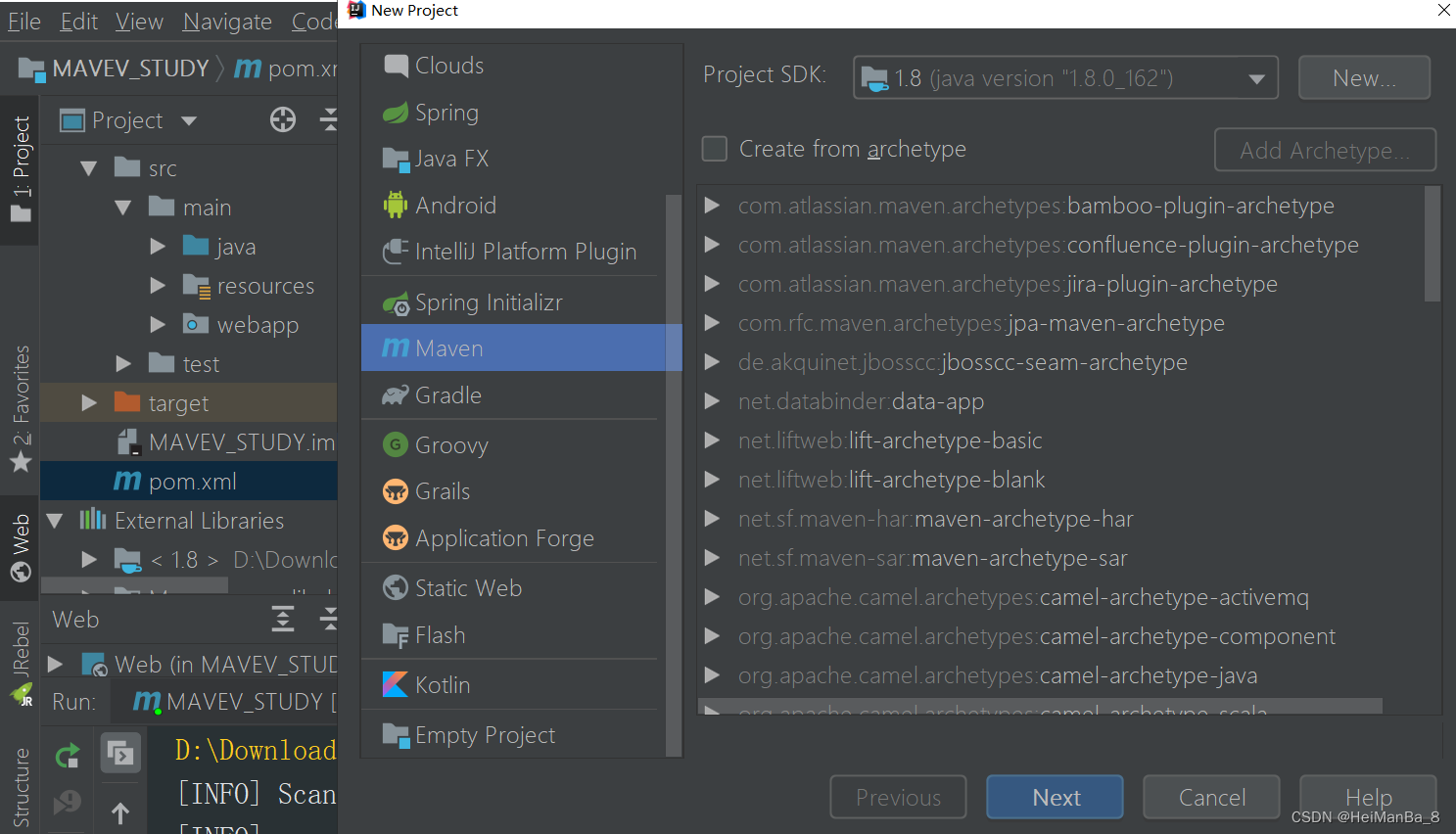Viewport: 1456px width, 834px height.
Task: Select MAVEV_STUDY.iml file in tree
Action: [225, 442]
